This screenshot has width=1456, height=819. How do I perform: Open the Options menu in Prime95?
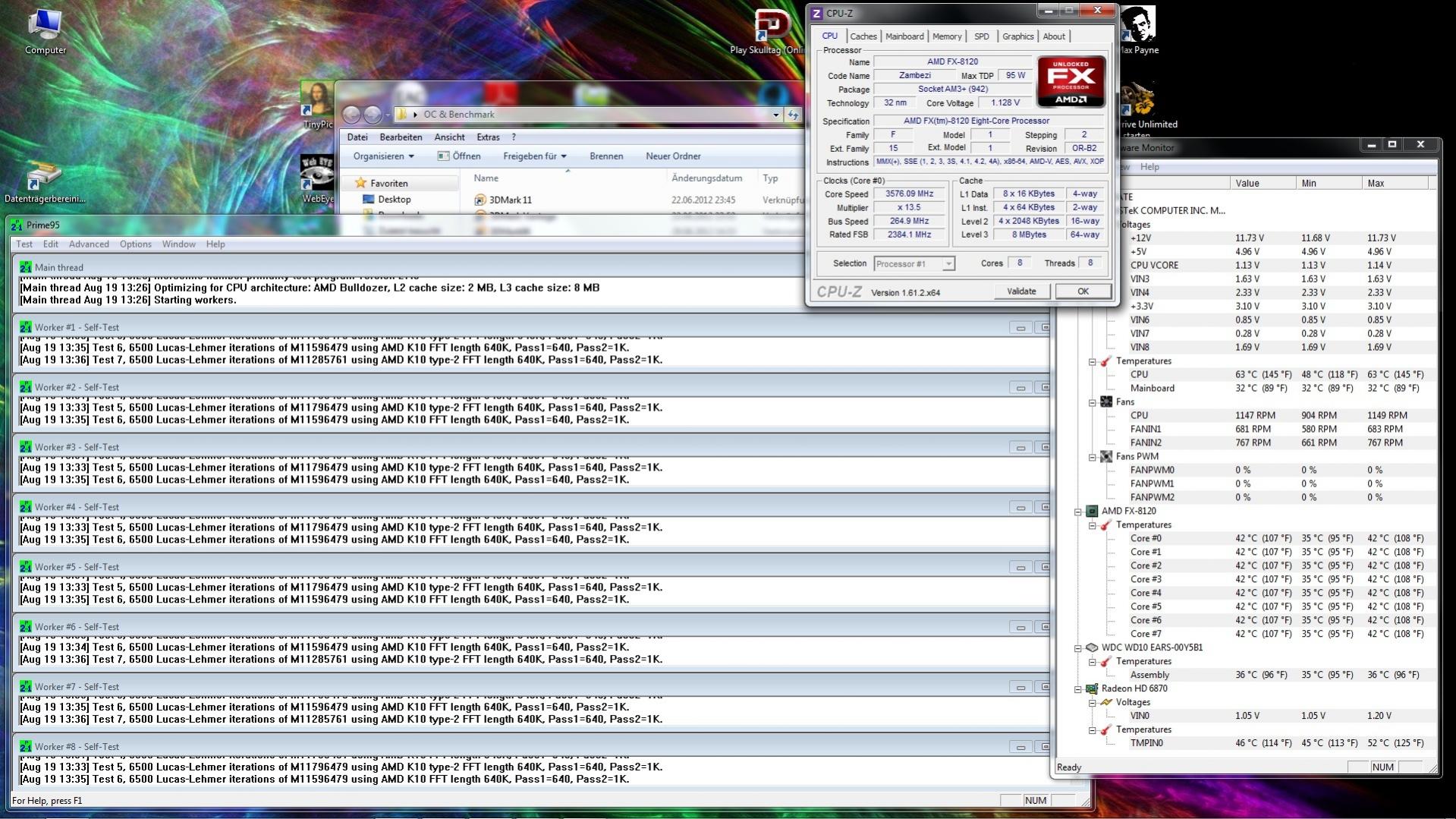[136, 244]
